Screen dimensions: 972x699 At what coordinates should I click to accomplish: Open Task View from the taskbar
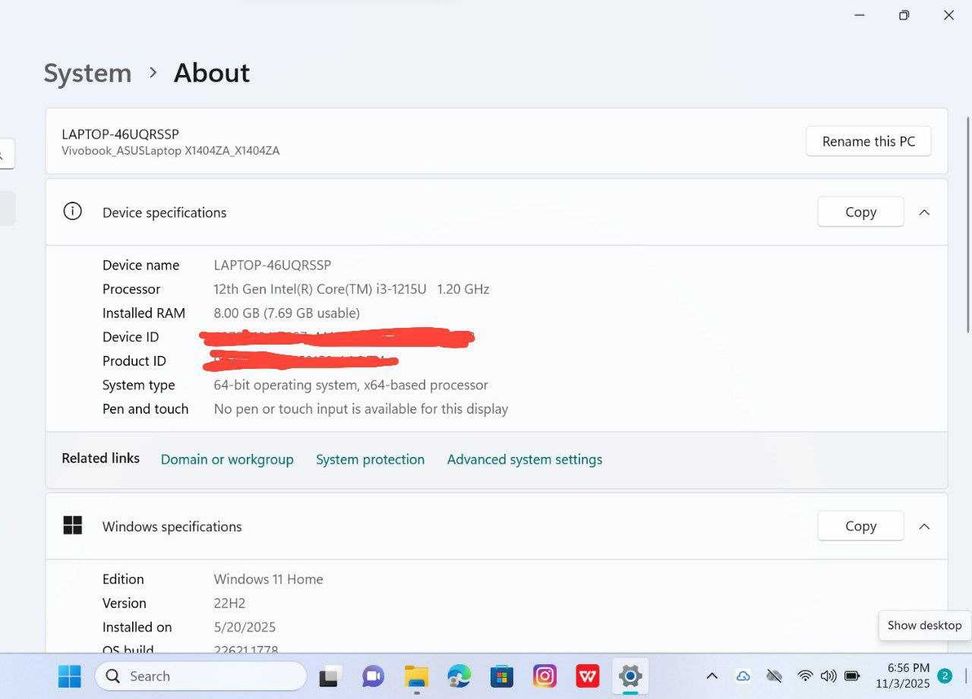click(329, 677)
